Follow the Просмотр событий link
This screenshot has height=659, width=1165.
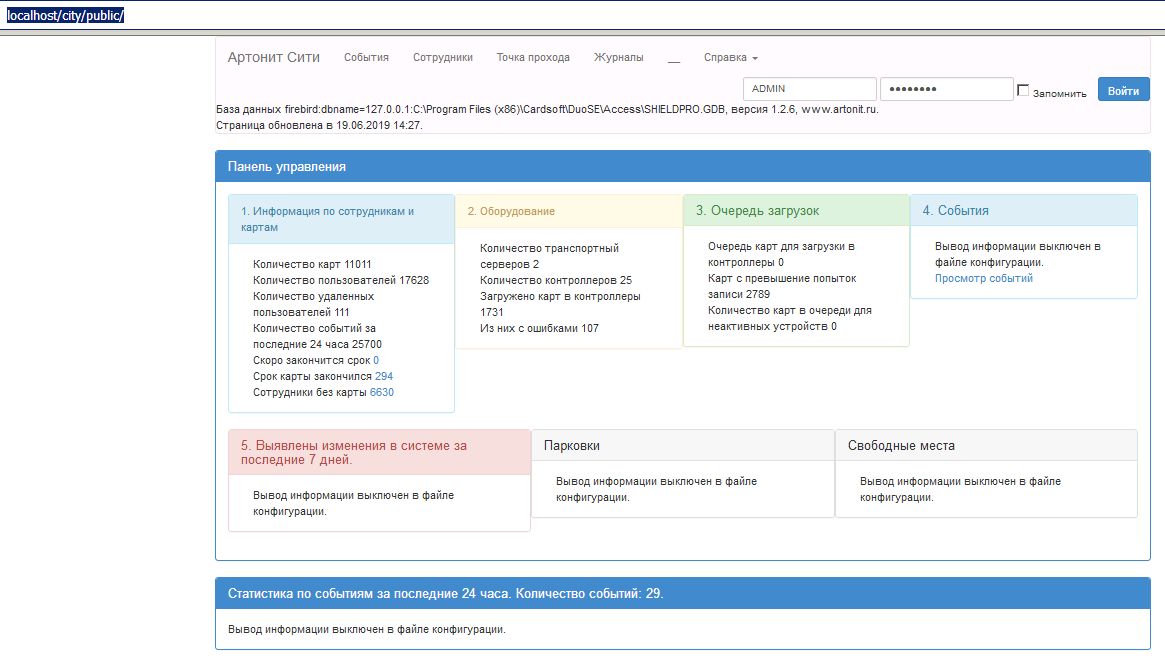click(x=983, y=279)
